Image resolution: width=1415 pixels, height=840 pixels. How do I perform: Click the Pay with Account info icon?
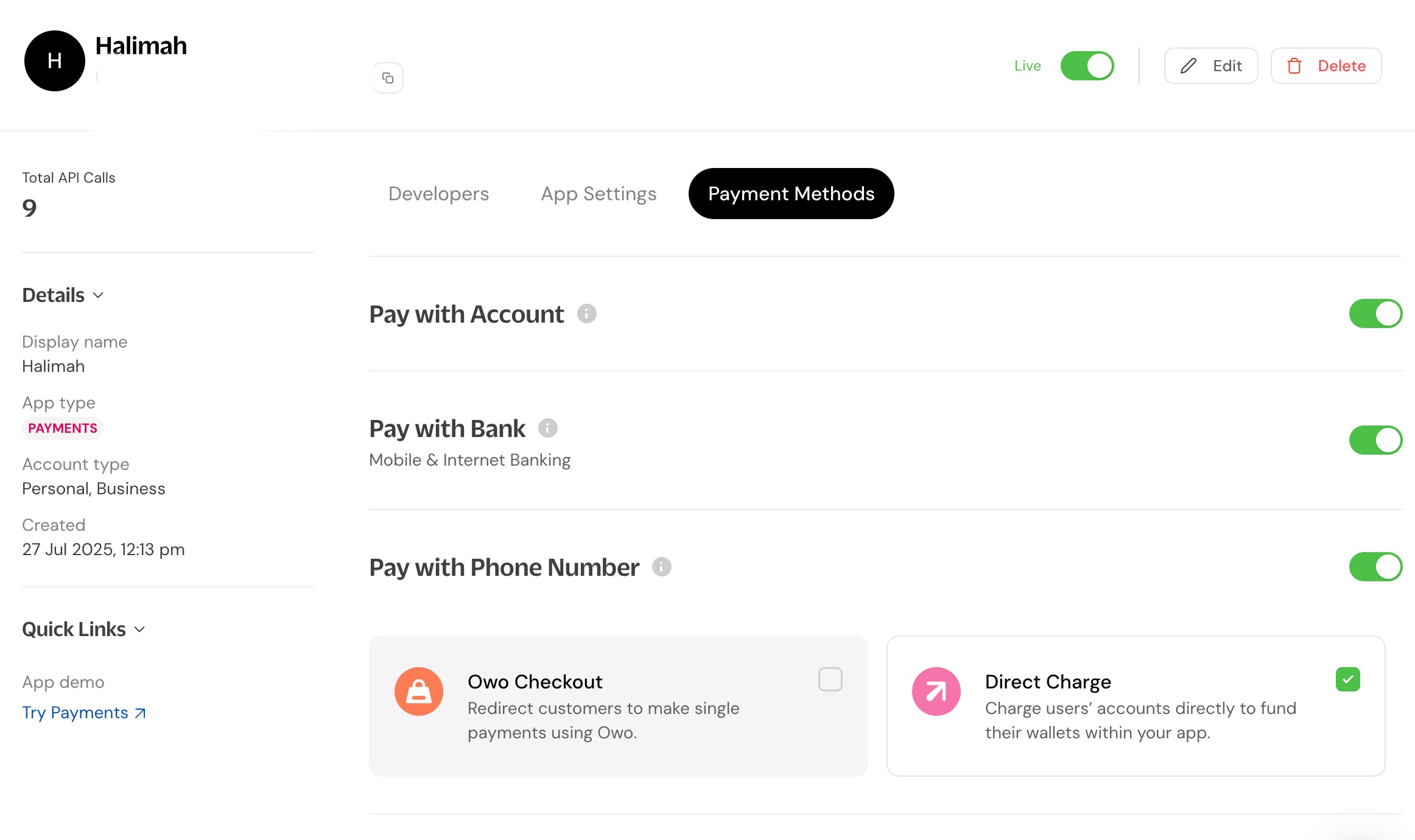(x=586, y=313)
